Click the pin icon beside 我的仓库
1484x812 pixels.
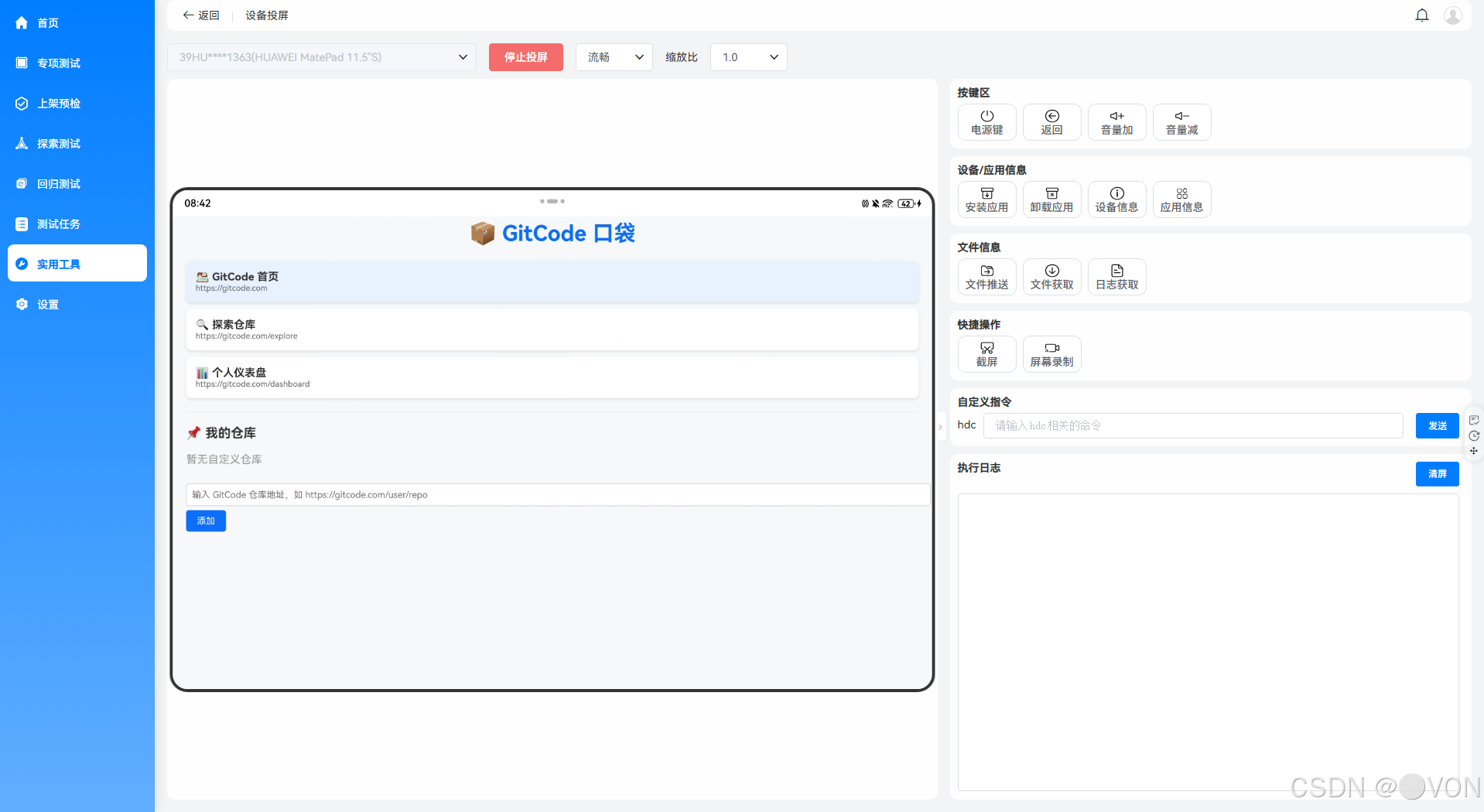point(193,433)
